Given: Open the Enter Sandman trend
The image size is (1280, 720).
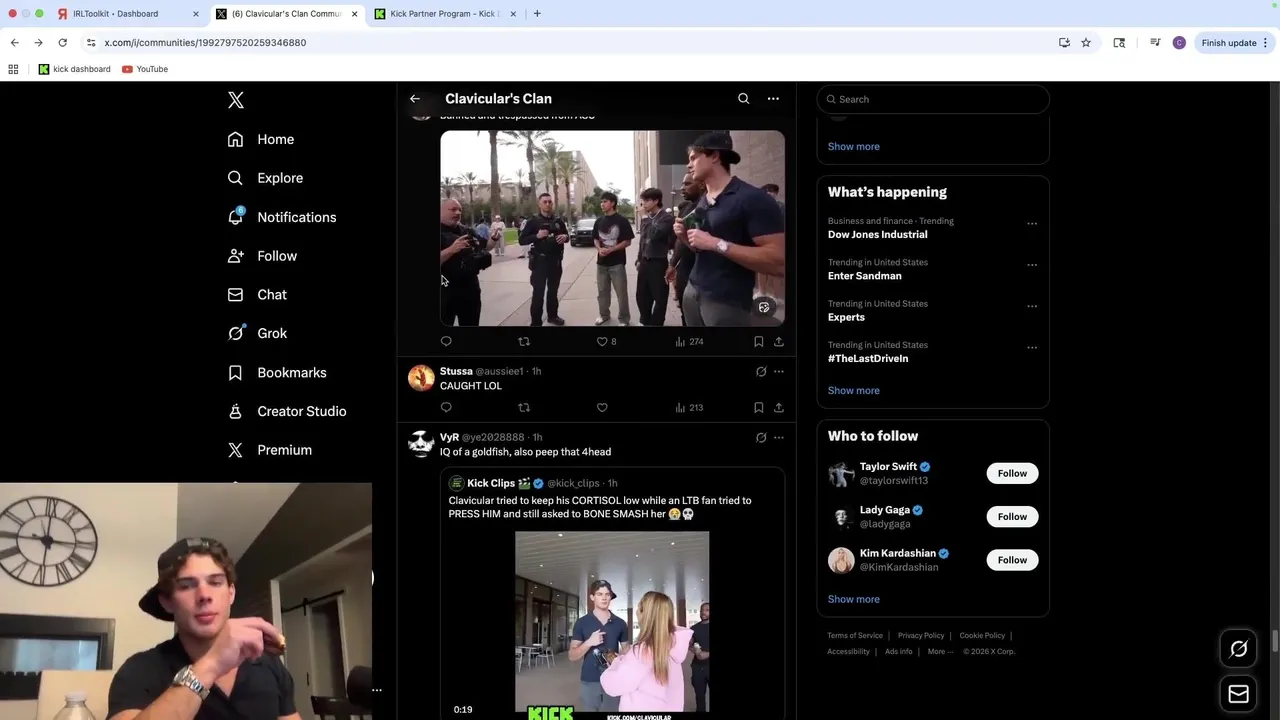Looking at the screenshot, I should tap(864, 276).
